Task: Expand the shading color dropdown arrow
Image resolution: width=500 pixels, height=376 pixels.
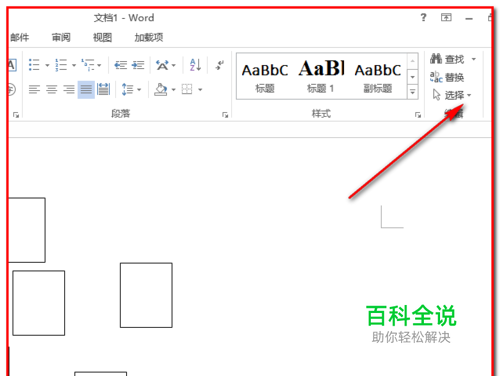Action: pos(173,89)
